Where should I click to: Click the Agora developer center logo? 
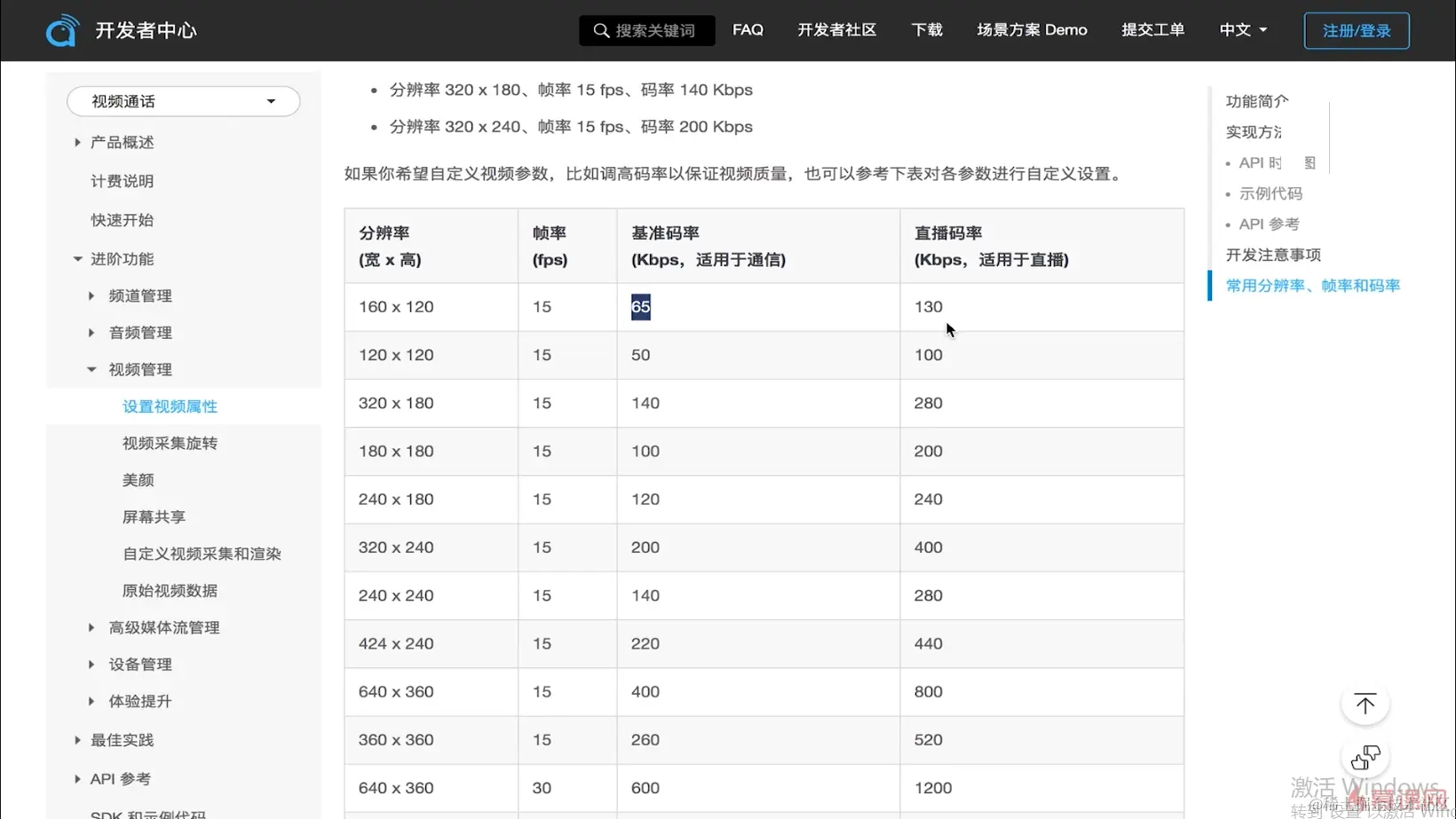62,29
